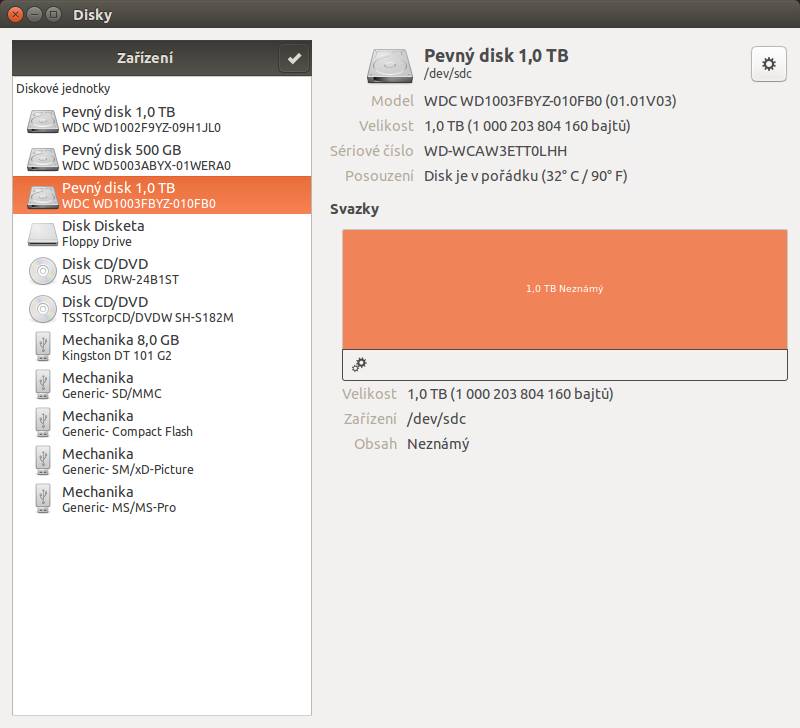Select the 1,0 TB Neznámý volume block
Screen dimensions: 800x728
click(x=564, y=289)
